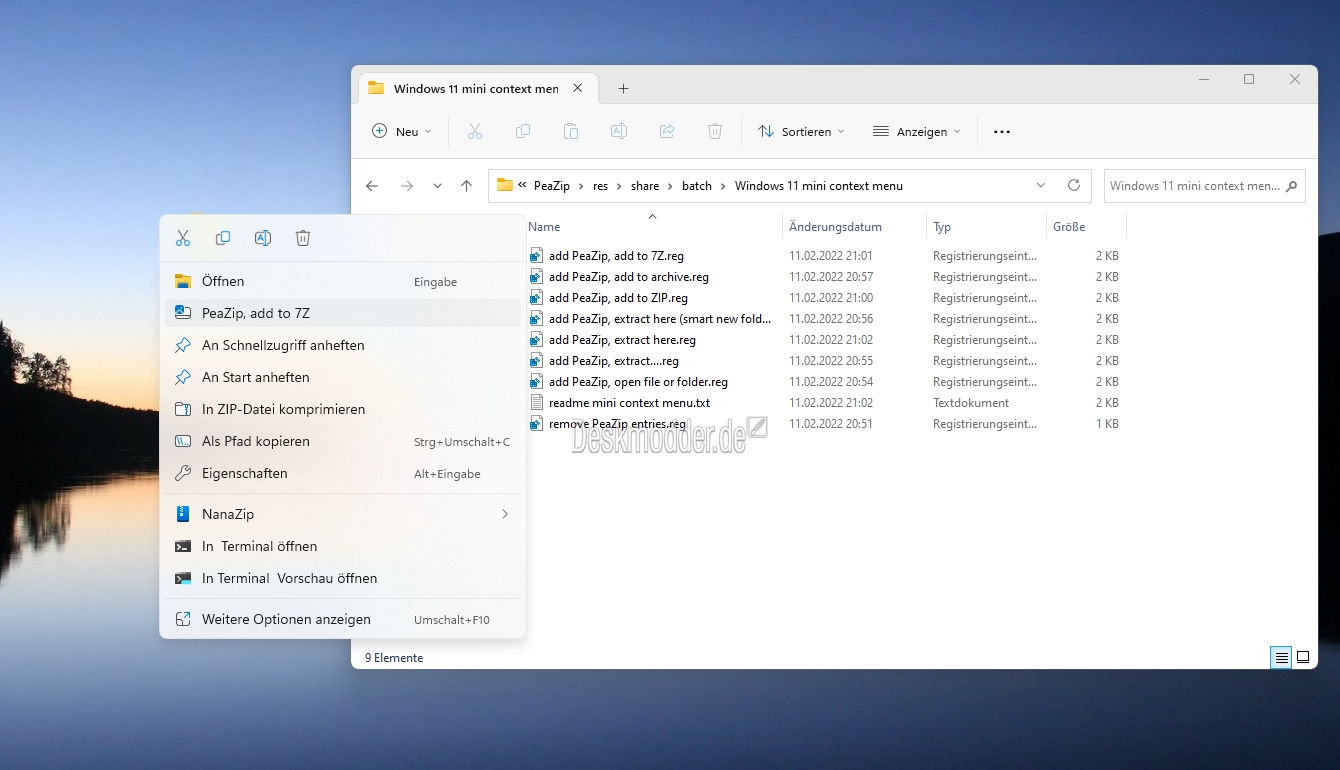Click the search box in Explorer
This screenshot has width=1340, height=770.
coord(1205,185)
